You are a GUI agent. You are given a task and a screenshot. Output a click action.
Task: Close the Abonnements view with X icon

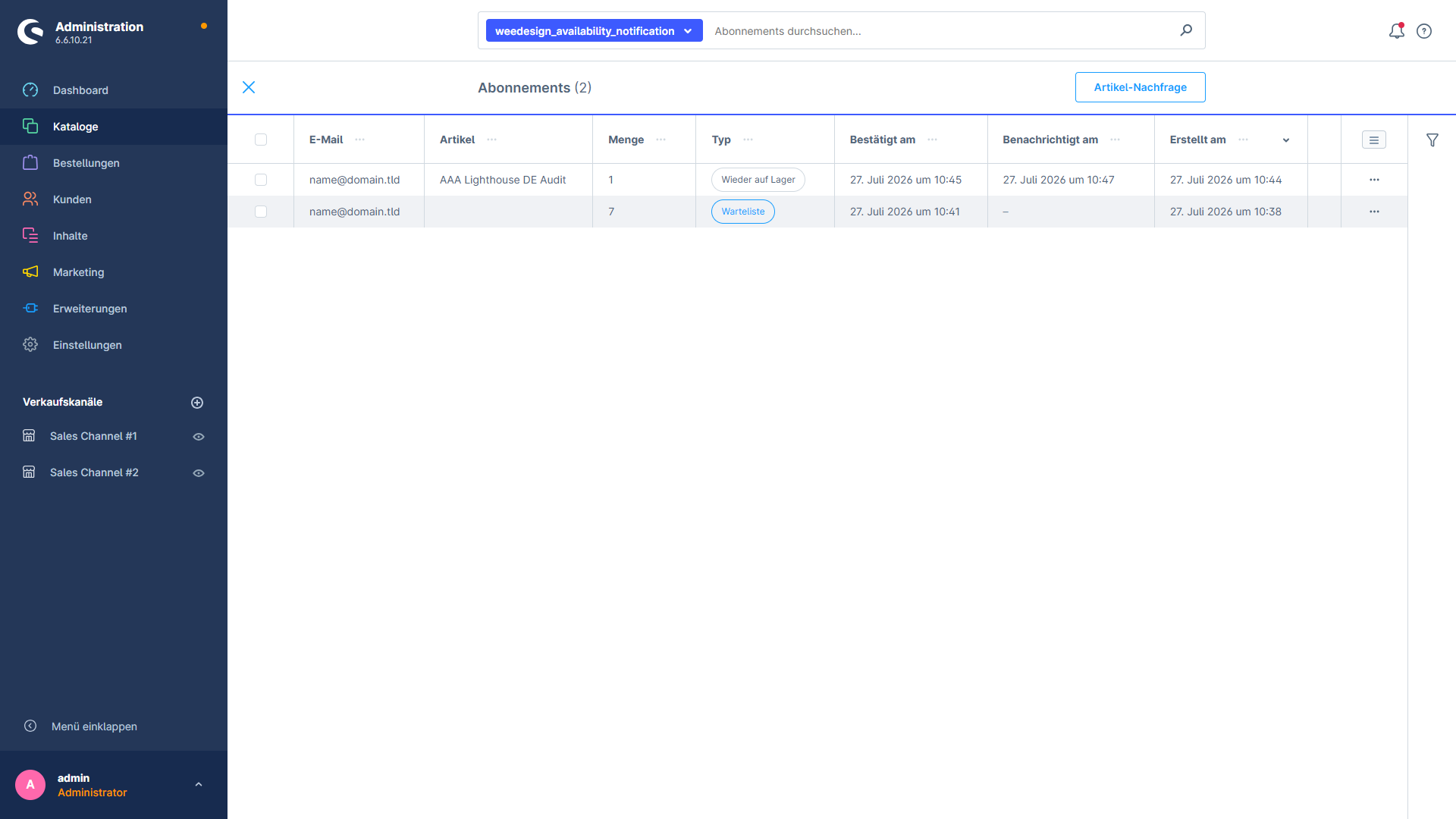tap(249, 87)
